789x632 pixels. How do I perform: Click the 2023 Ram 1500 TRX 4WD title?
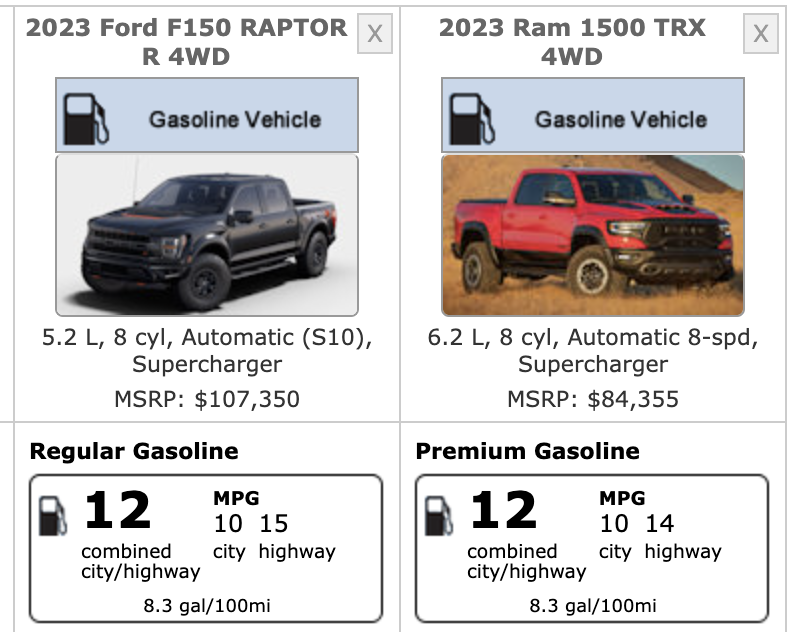pyautogui.click(x=573, y=41)
